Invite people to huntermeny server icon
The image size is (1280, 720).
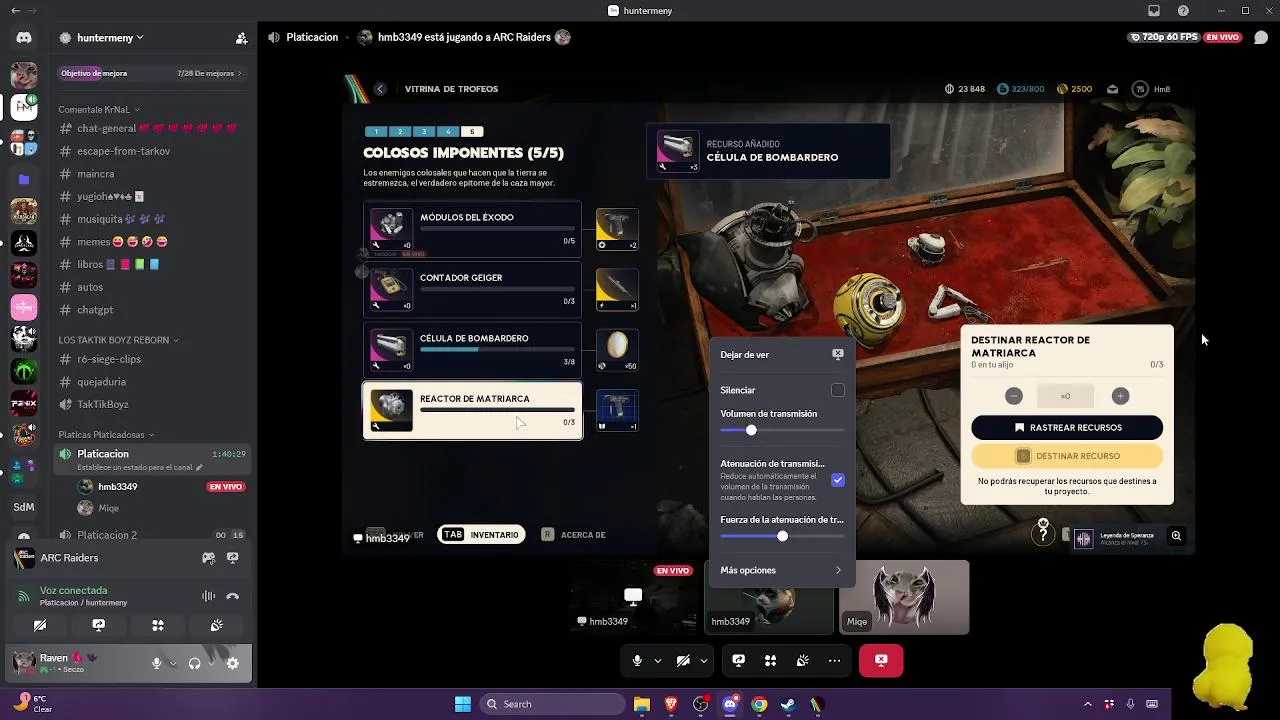(241, 38)
